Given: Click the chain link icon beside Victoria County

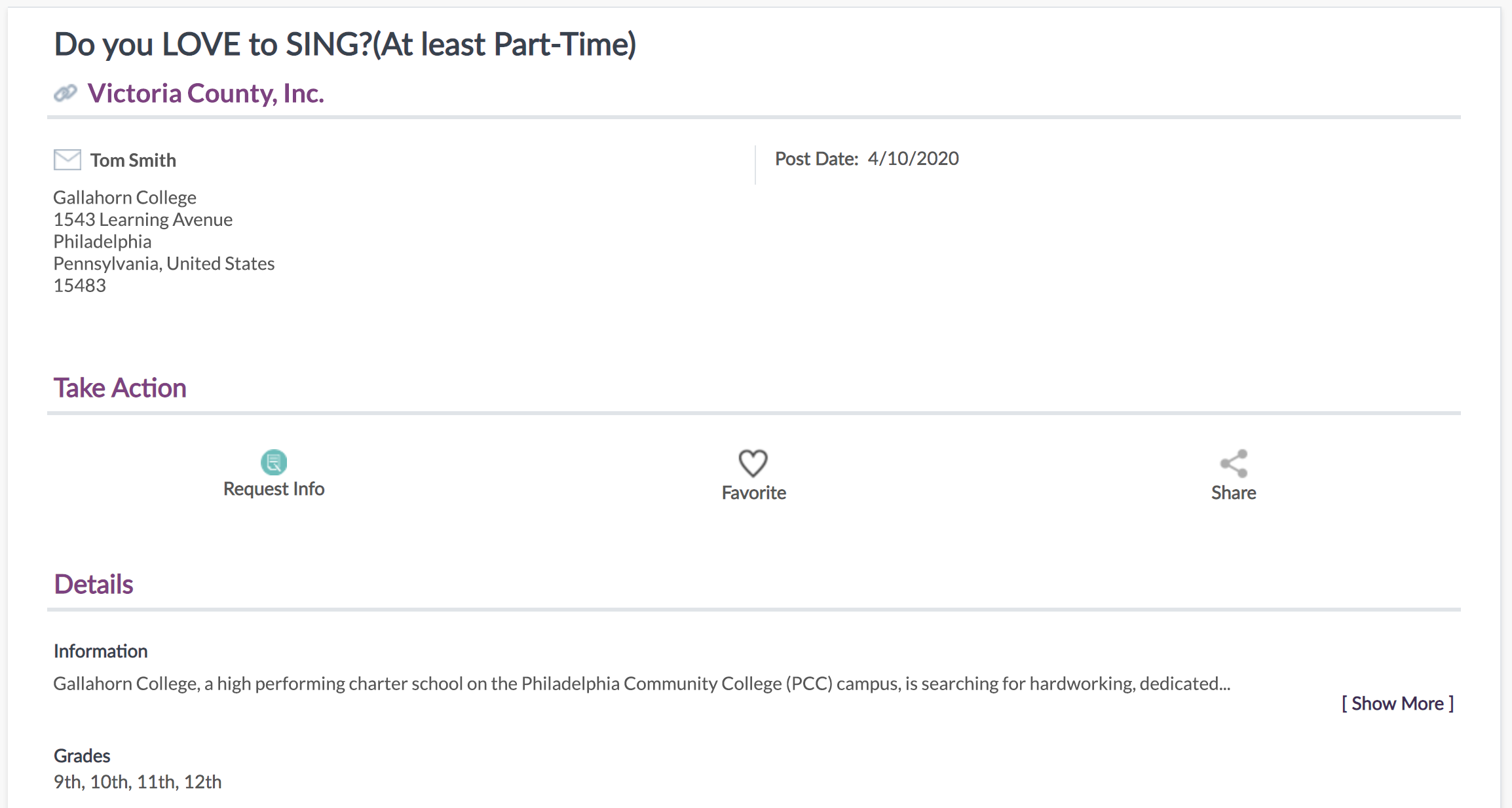Looking at the screenshot, I should click(x=66, y=94).
